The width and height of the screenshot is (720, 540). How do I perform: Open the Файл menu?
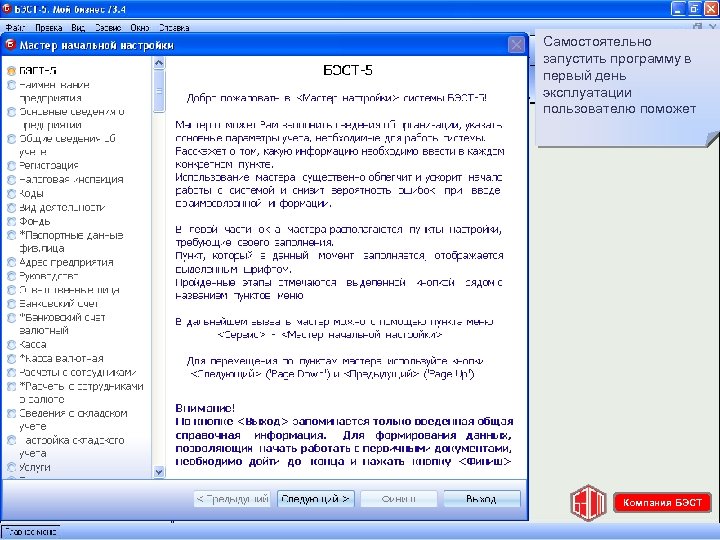(16, 28)
